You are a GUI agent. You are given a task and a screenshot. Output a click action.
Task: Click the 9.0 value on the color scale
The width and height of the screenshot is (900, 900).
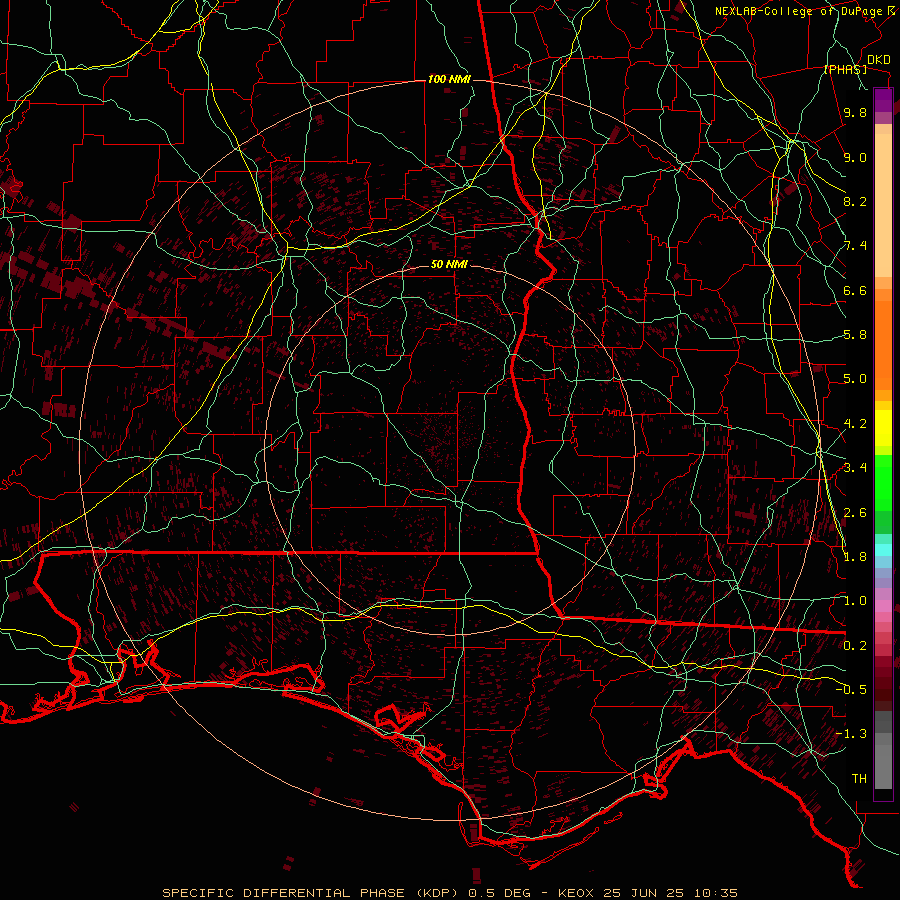point(855,157)
